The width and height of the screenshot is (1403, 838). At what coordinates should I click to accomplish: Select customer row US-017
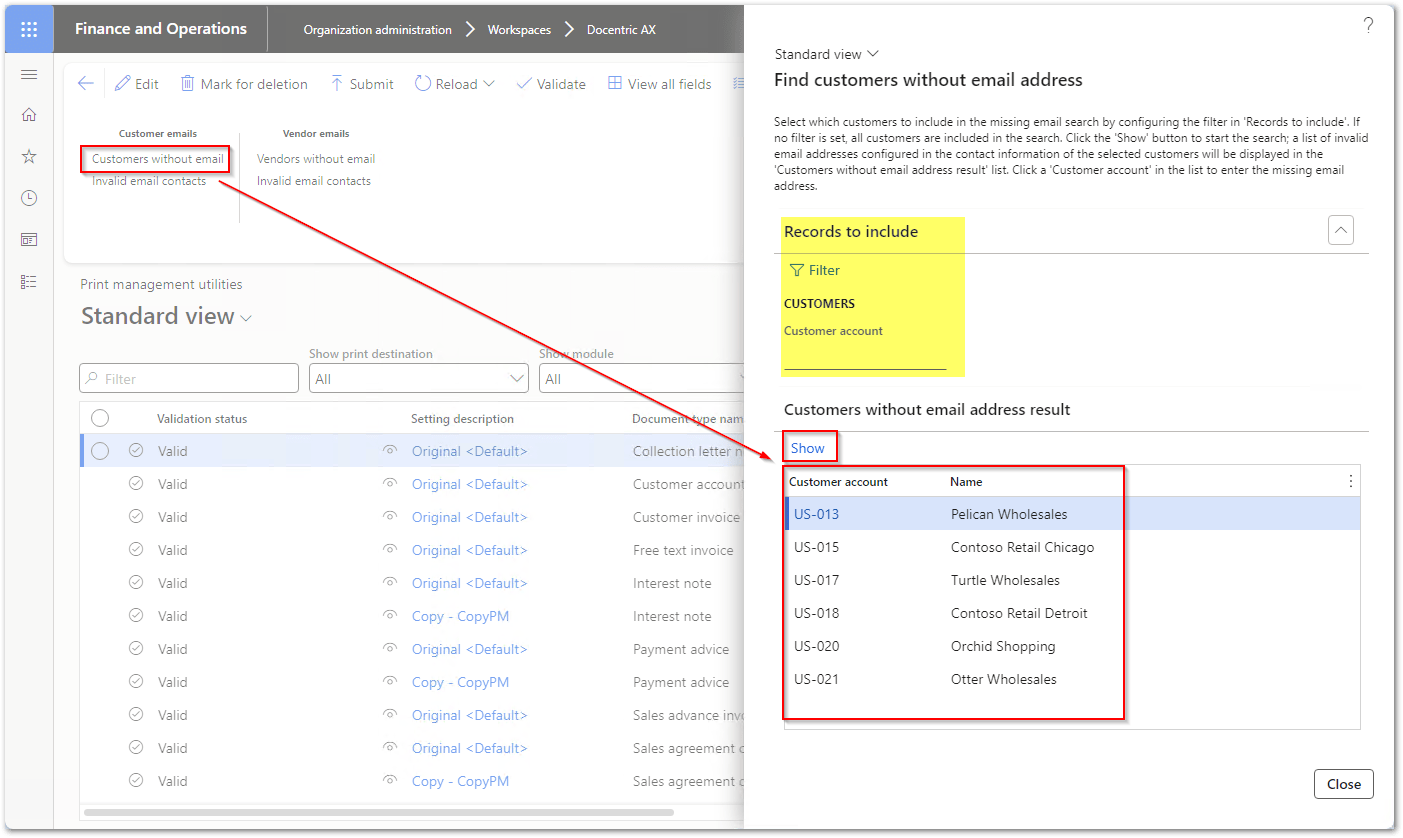1072,580
